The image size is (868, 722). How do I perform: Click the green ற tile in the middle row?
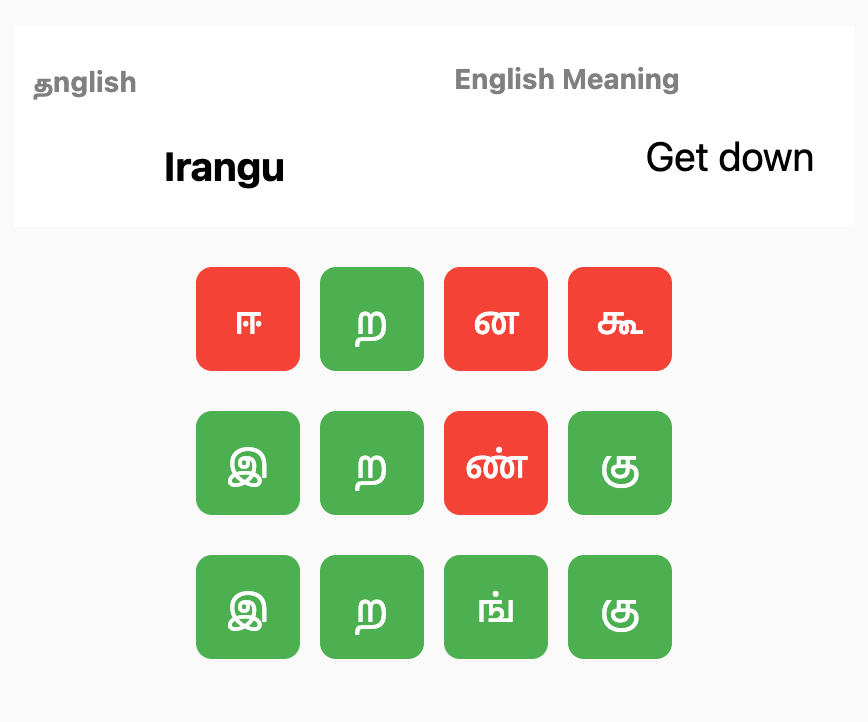pyautogui.click(x=372, y=463)
